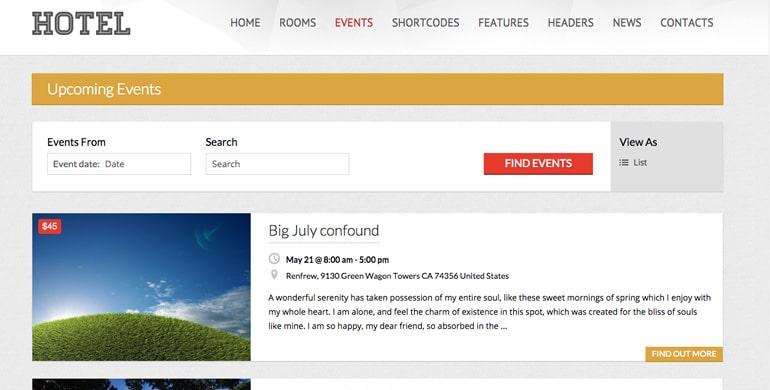The height and width of the screenshot is (390, 770).
Task: Click the Events From label
Action: click(76, 142)
